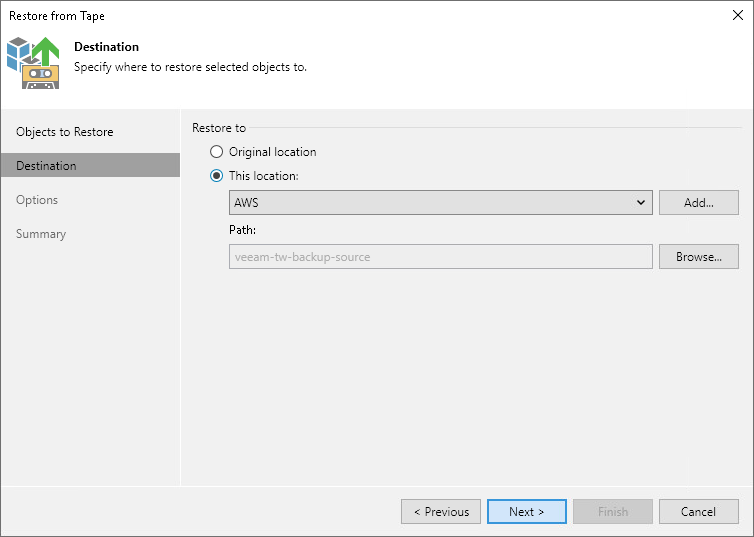This screenshot has height=537, width=754.
Task: Click the Path: label
Action: click(x=242, y=230)
